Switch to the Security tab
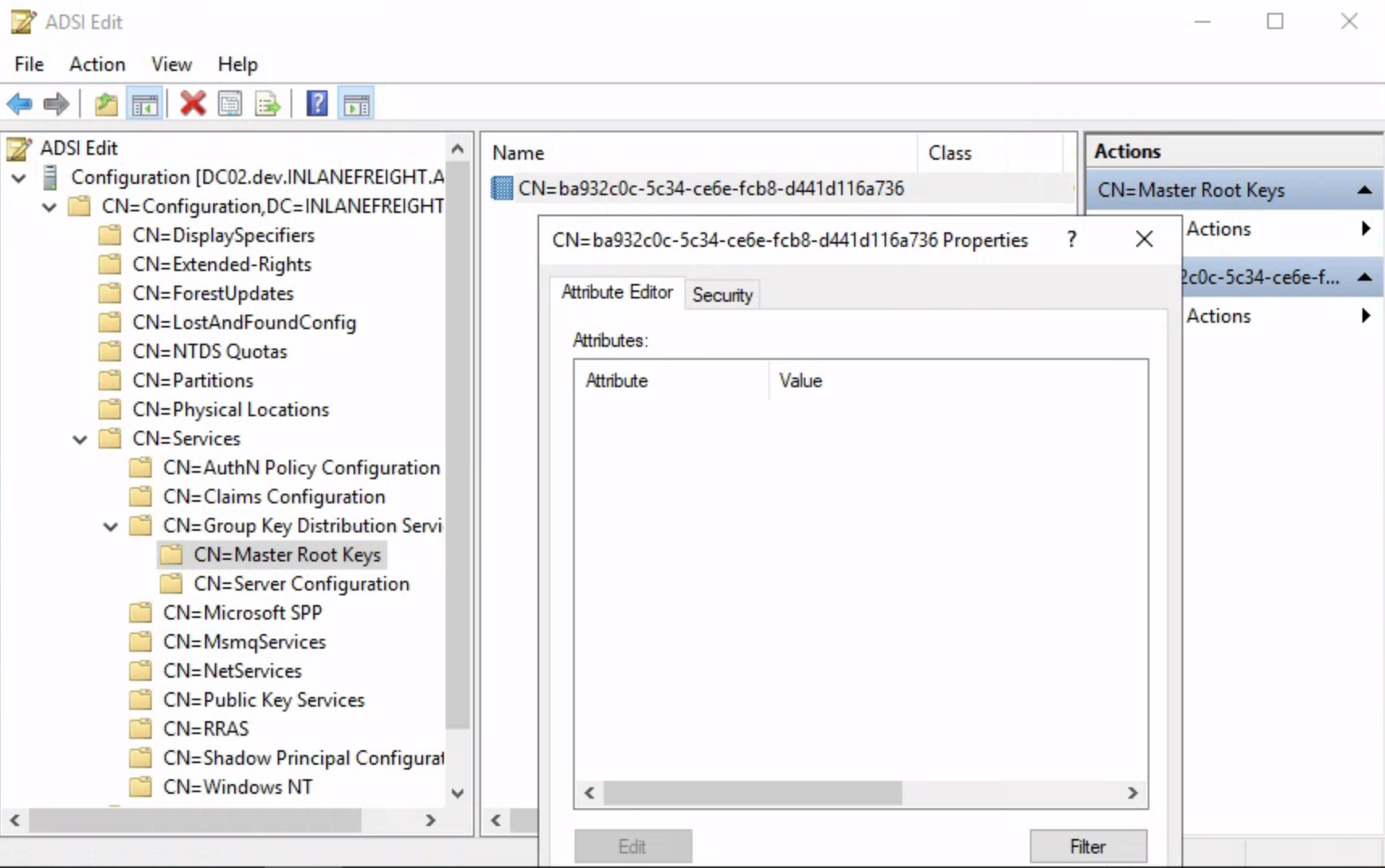This screenshot has height=868, width=1385. (x=722, y=294)
